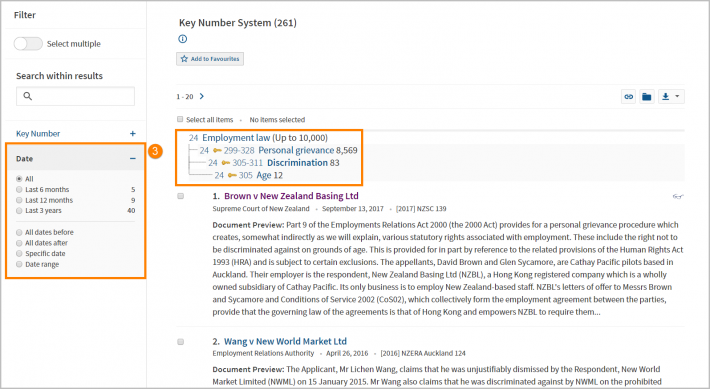Open Wang v New World Market Ltd
710x389 pixels.
[x=285, y=341]
